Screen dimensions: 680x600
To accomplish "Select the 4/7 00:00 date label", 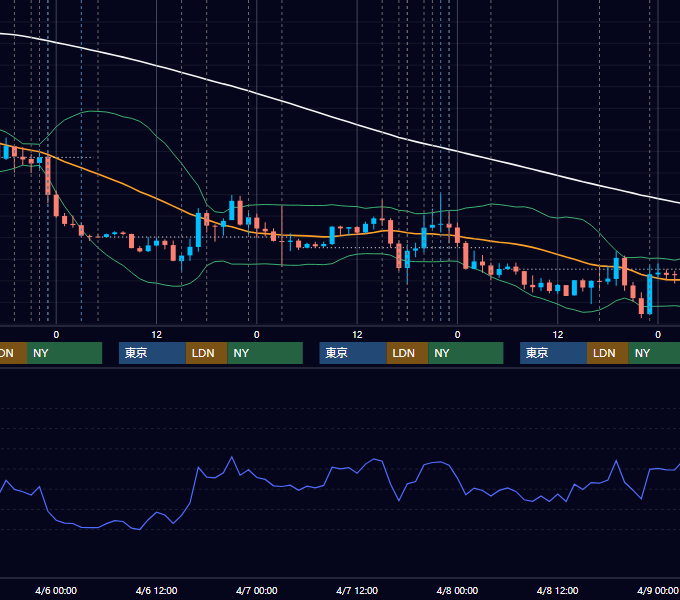I will point(257,590).
